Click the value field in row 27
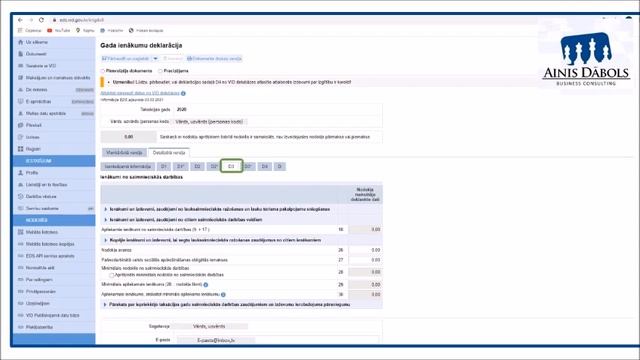The image size is (640, 360). point(365,260)
